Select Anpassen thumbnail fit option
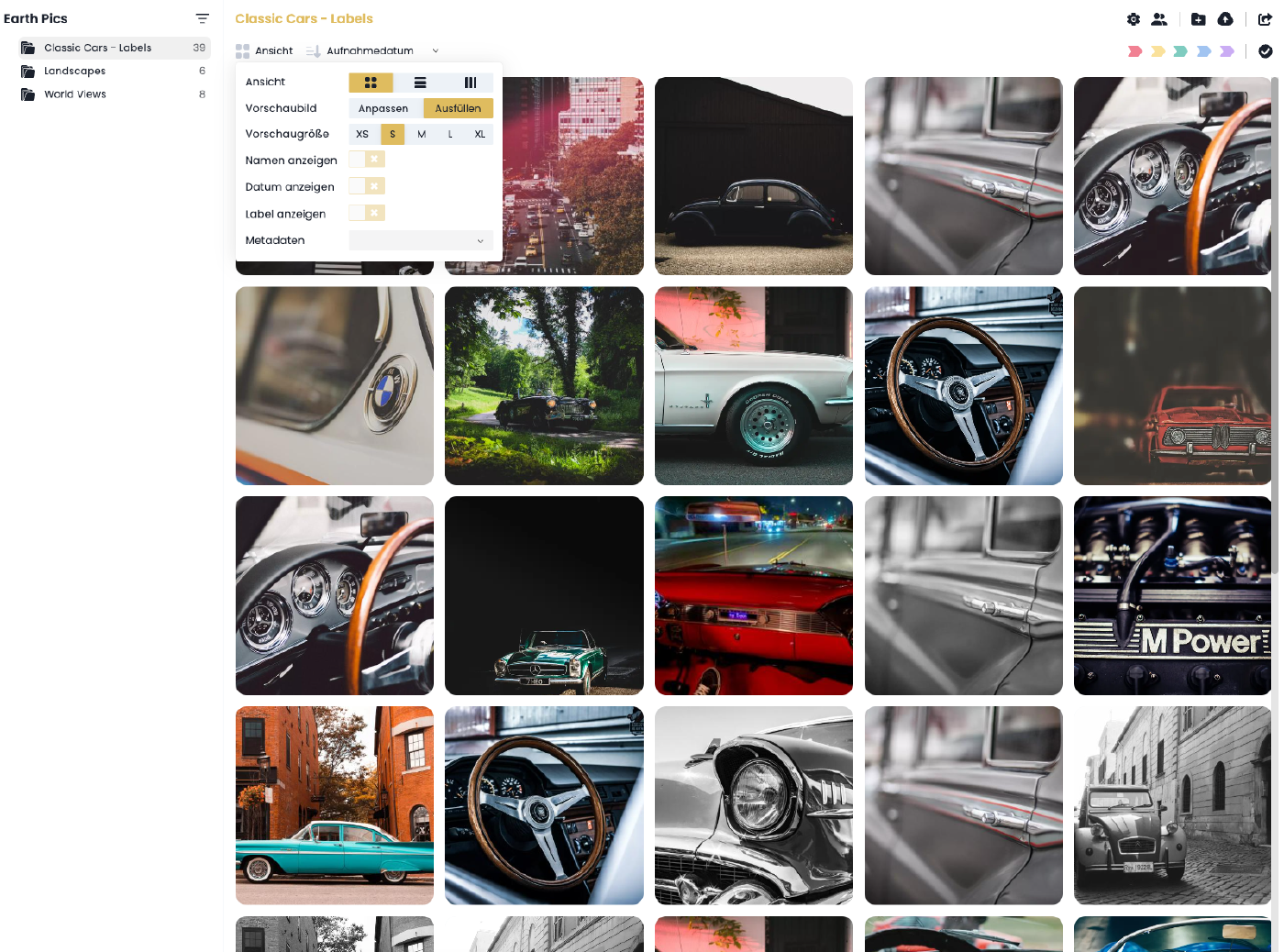 click(383, 108)
